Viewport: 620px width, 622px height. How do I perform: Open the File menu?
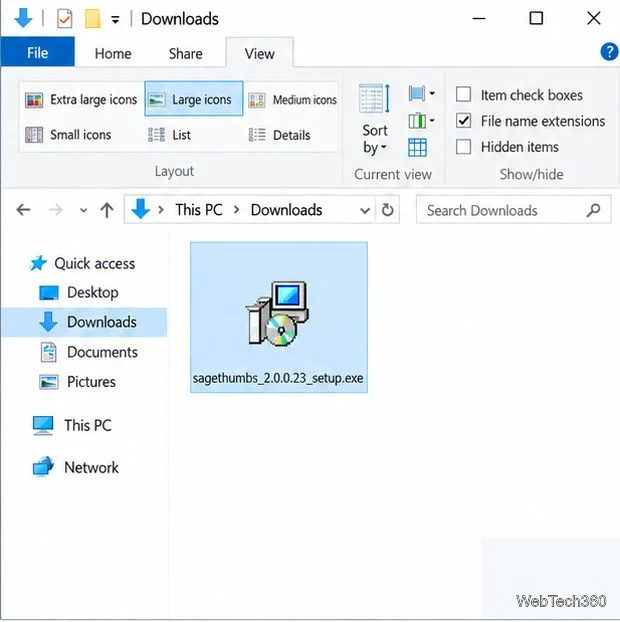tap(38, 52)
